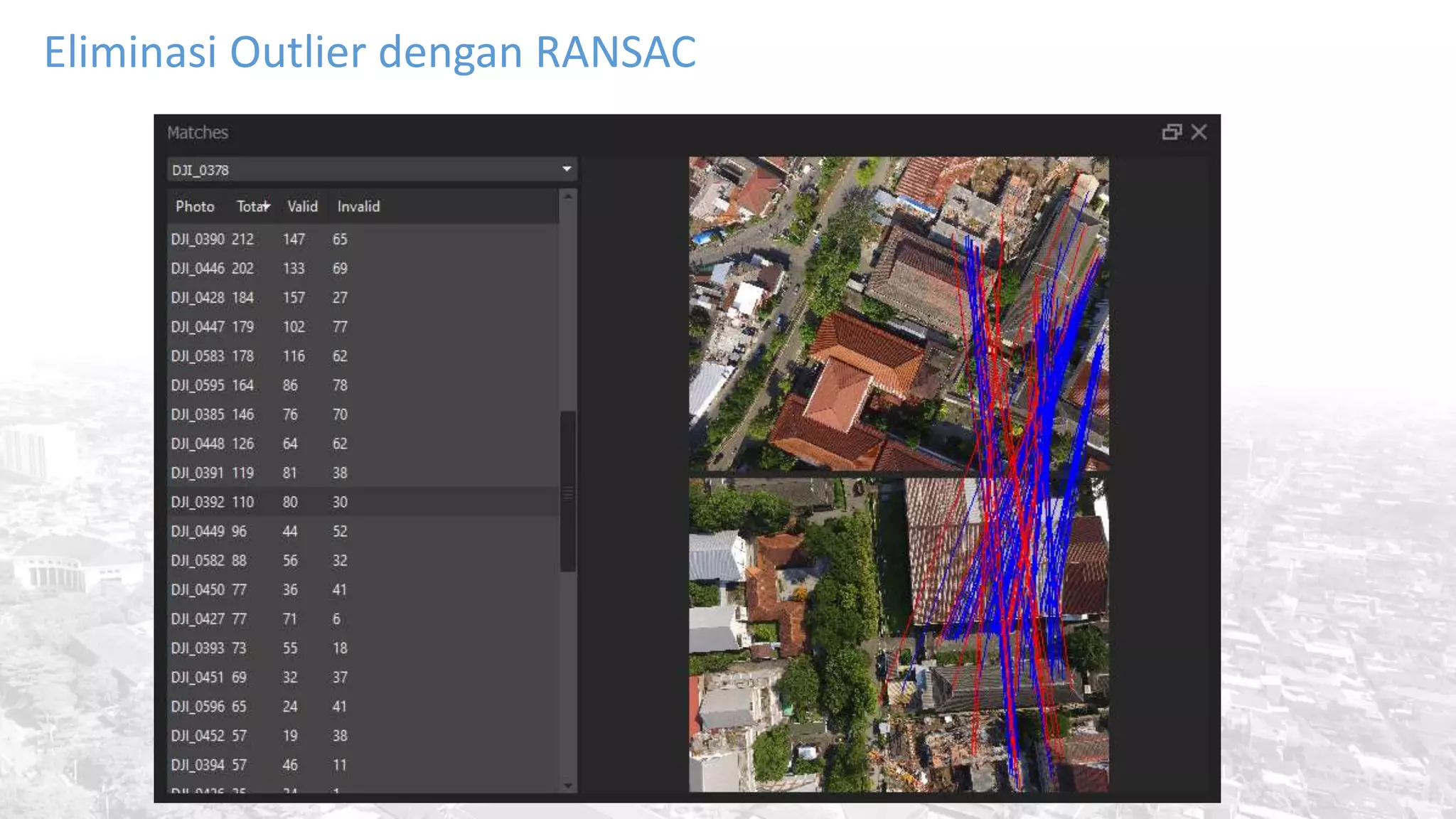Select the DJI_0451 row
The width and height of the screenshot is (1456, 819).
point(363,677)
